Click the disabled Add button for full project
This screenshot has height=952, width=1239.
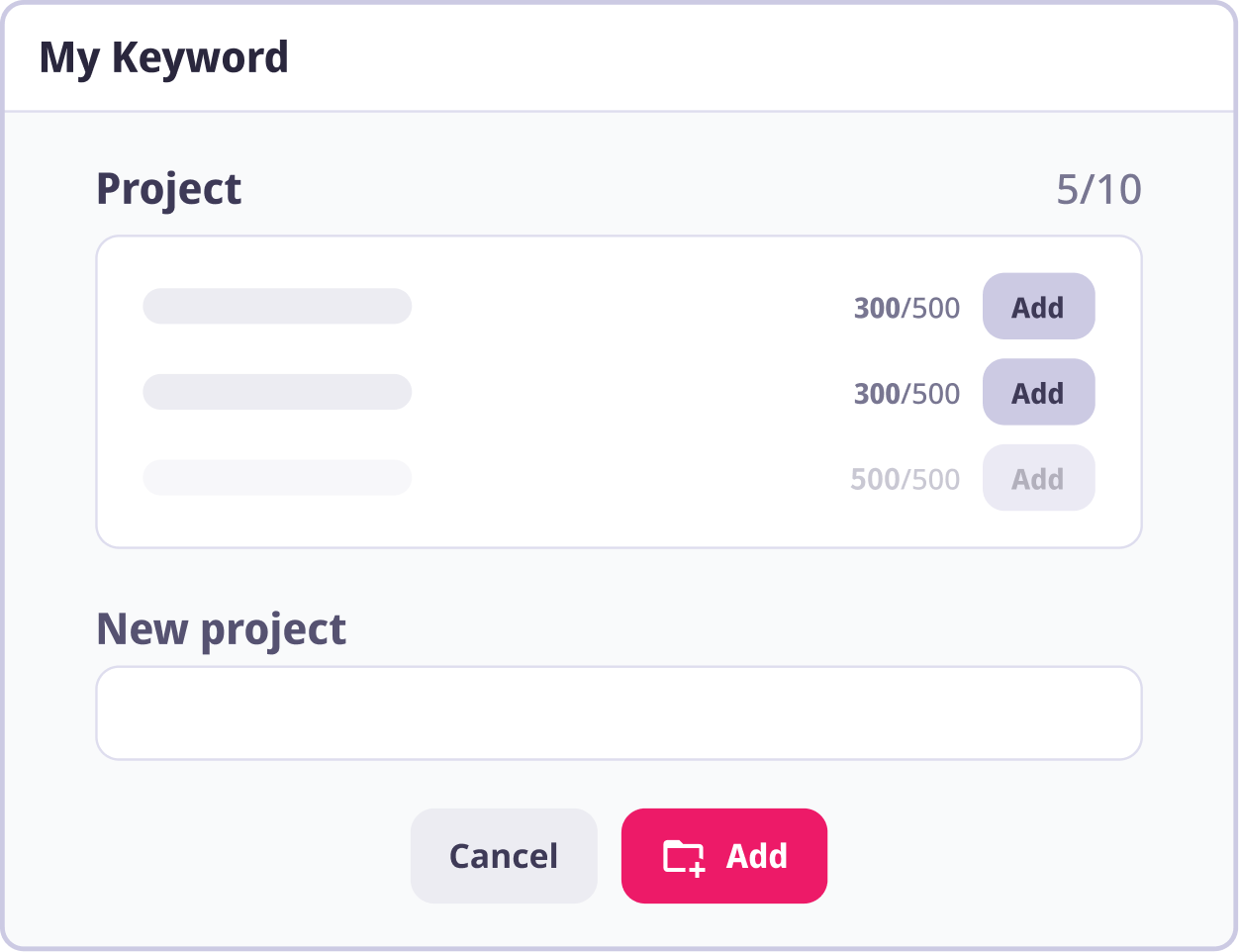click(1038, 479)
